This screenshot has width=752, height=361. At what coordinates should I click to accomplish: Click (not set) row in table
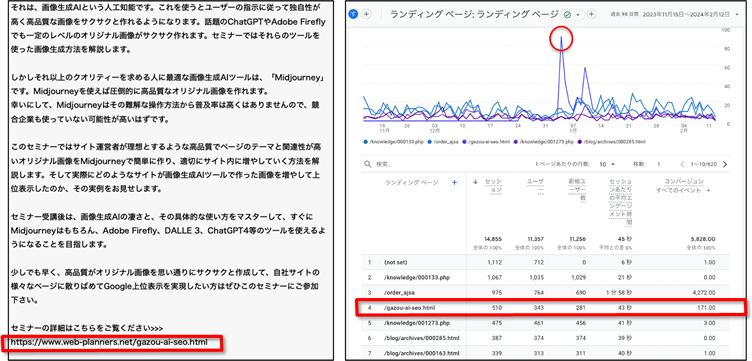(546, 263)
